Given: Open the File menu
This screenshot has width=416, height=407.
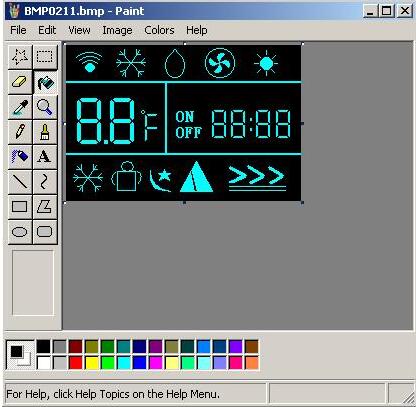Looking at the screenshot, I should [18, 30].
